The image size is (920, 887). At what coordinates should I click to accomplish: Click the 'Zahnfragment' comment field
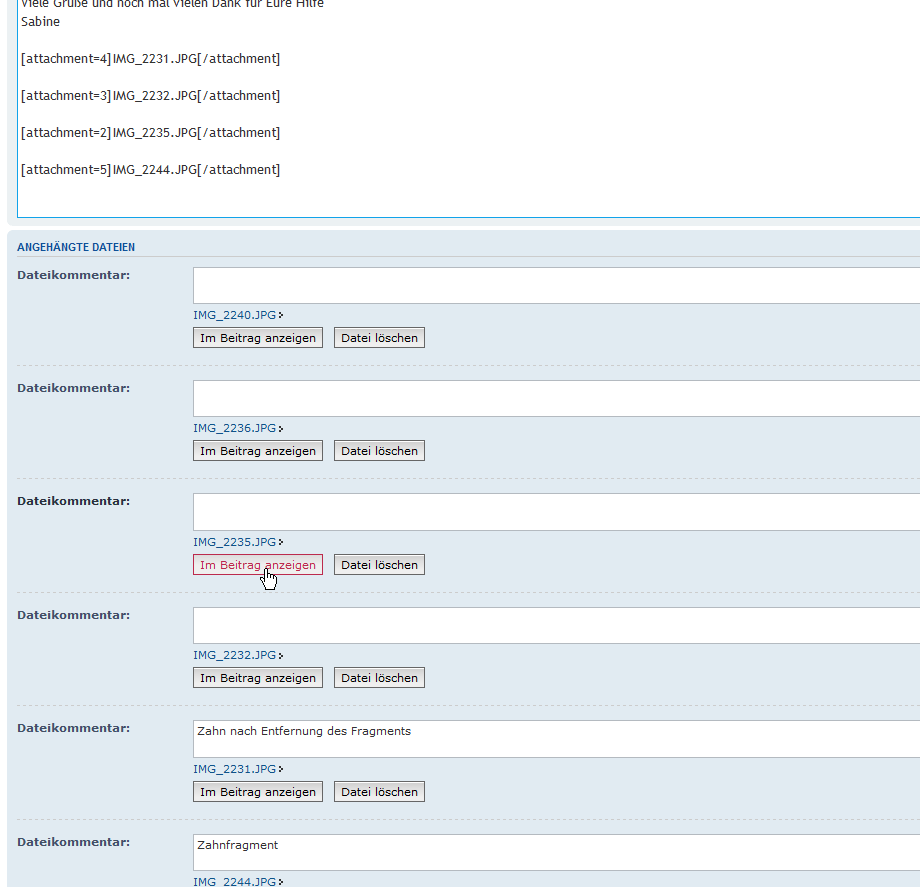tap(555, 853)
